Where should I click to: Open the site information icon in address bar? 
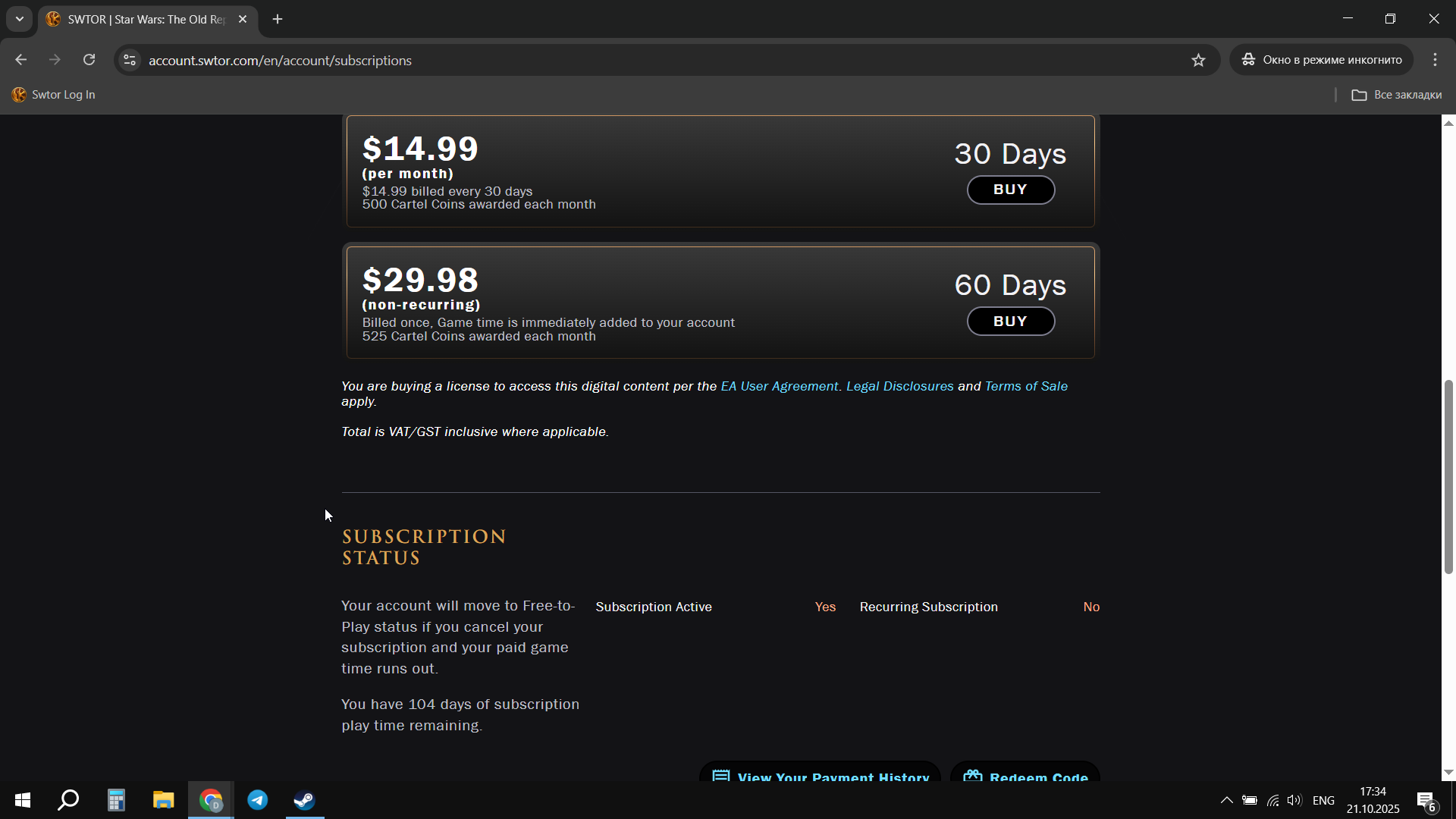click(x=130, y=60)
